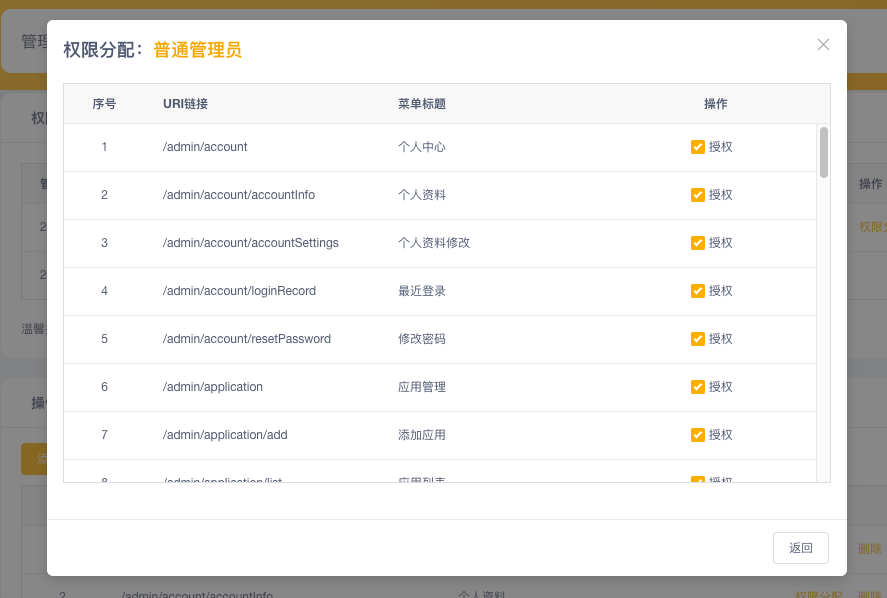Close the 权限分配 dialog with the X icon
Viewport: 887px width, 598px height.
(823, 45)
